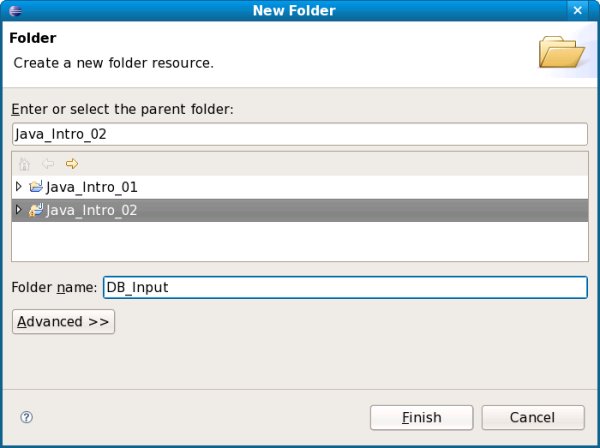
Task: Click the Back arrow icon
Action: 48,164
